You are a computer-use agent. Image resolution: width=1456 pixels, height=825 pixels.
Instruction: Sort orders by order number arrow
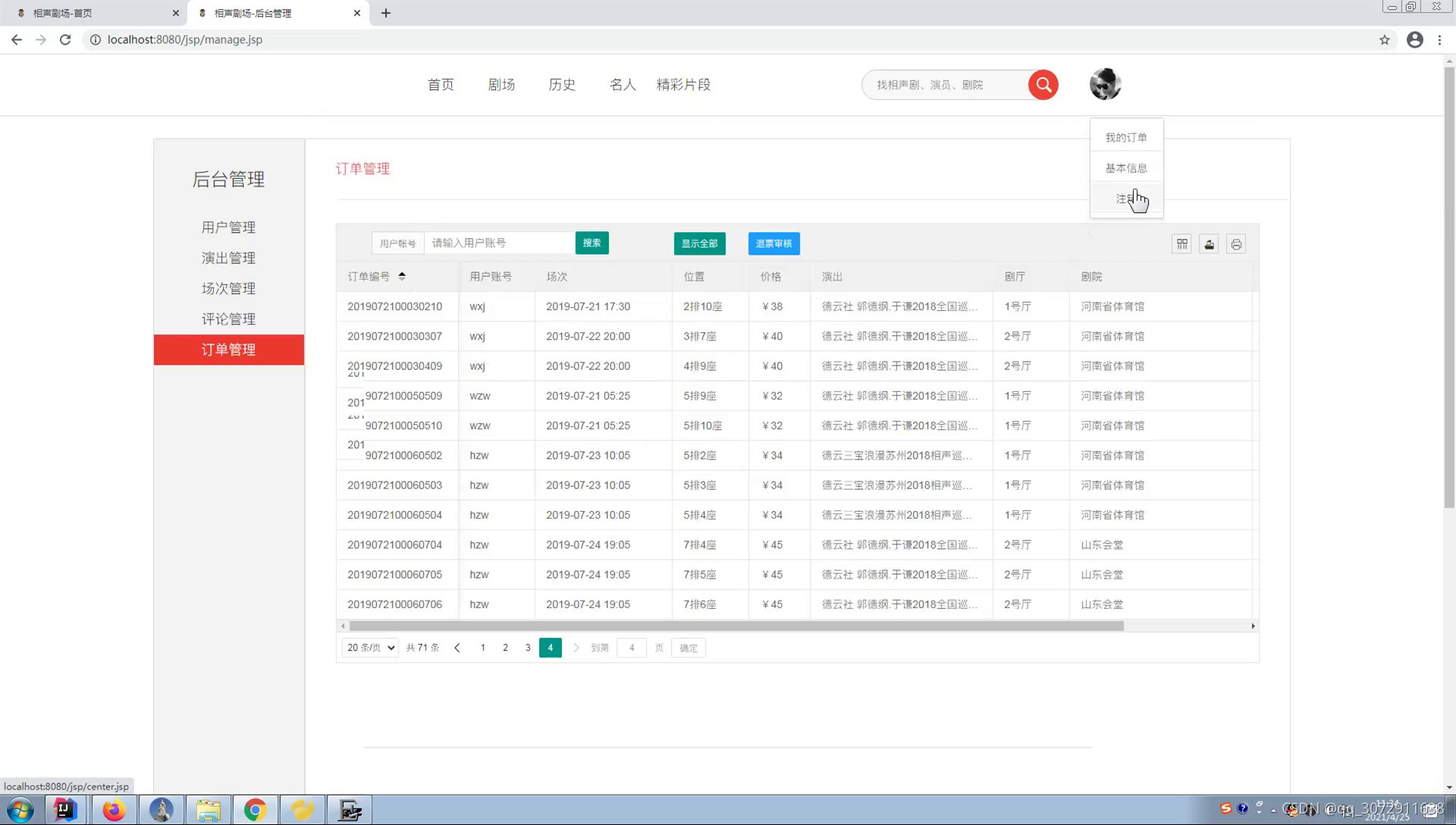(x=402, y=276)
